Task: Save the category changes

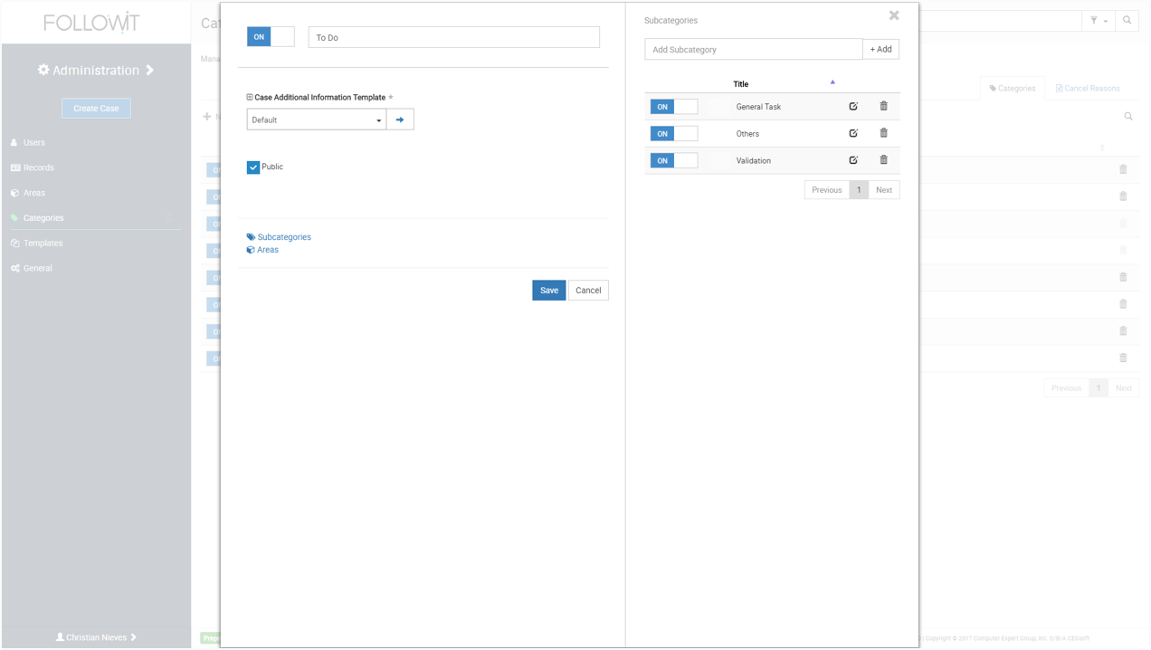Action: (548, 290)
